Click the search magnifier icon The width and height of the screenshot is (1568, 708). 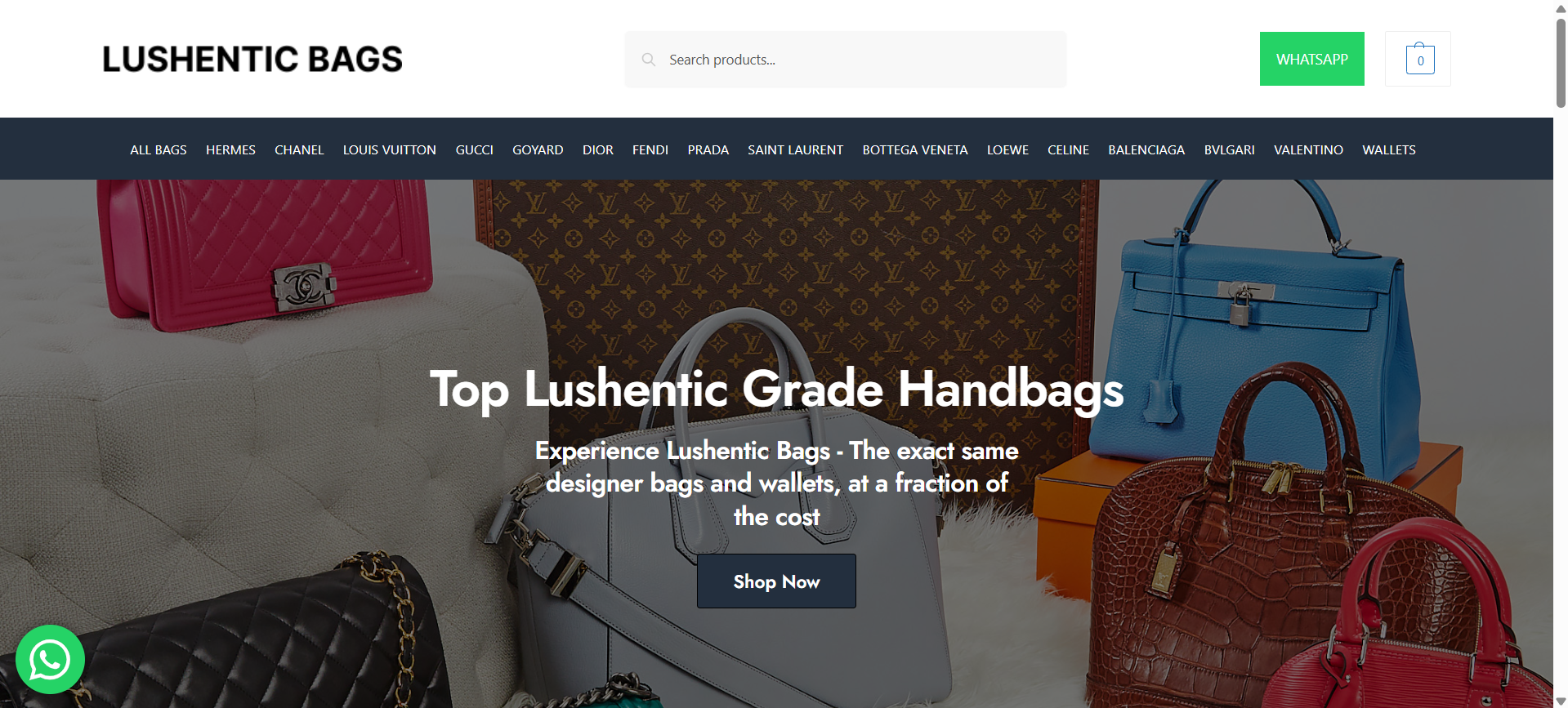[649, 60]
